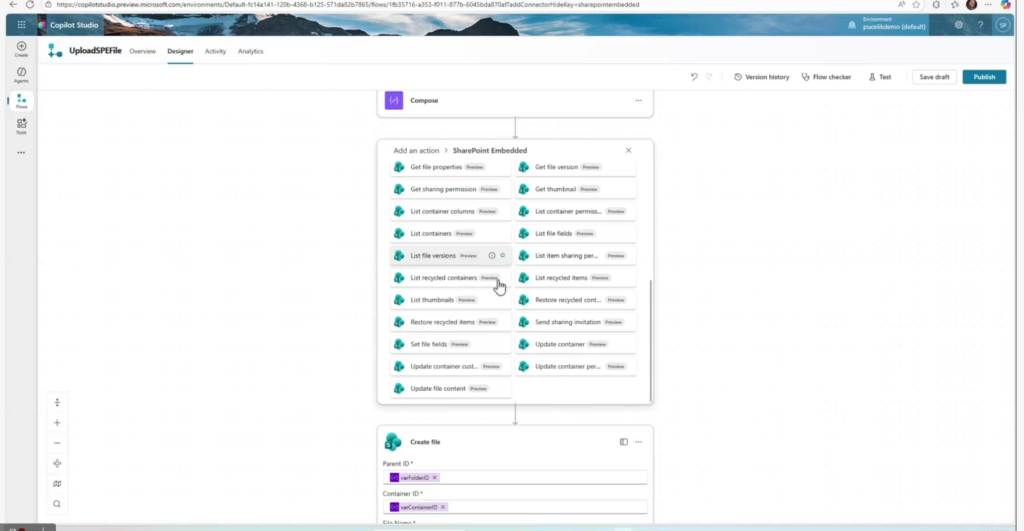Viewport: 1024px width, 531px height.
Task: Click the browser refresh button
Action: (29, 5)
